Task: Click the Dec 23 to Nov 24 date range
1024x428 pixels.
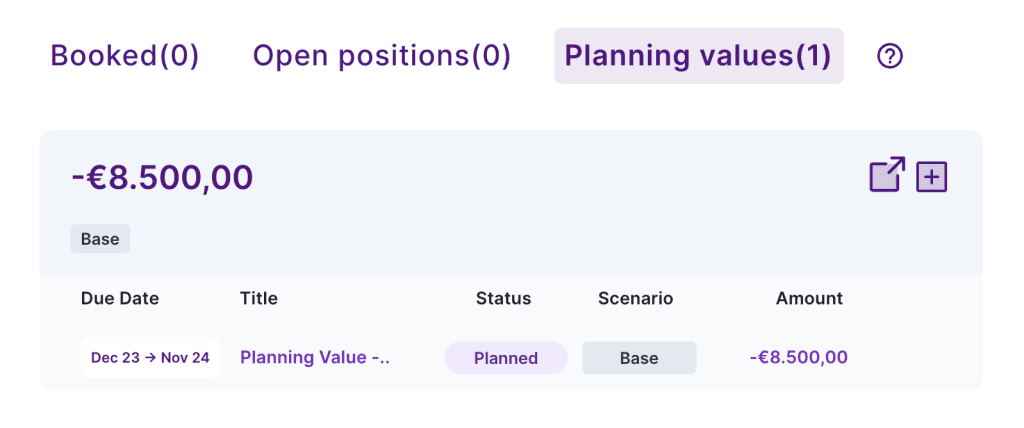Action: click(x=150, y=358)
